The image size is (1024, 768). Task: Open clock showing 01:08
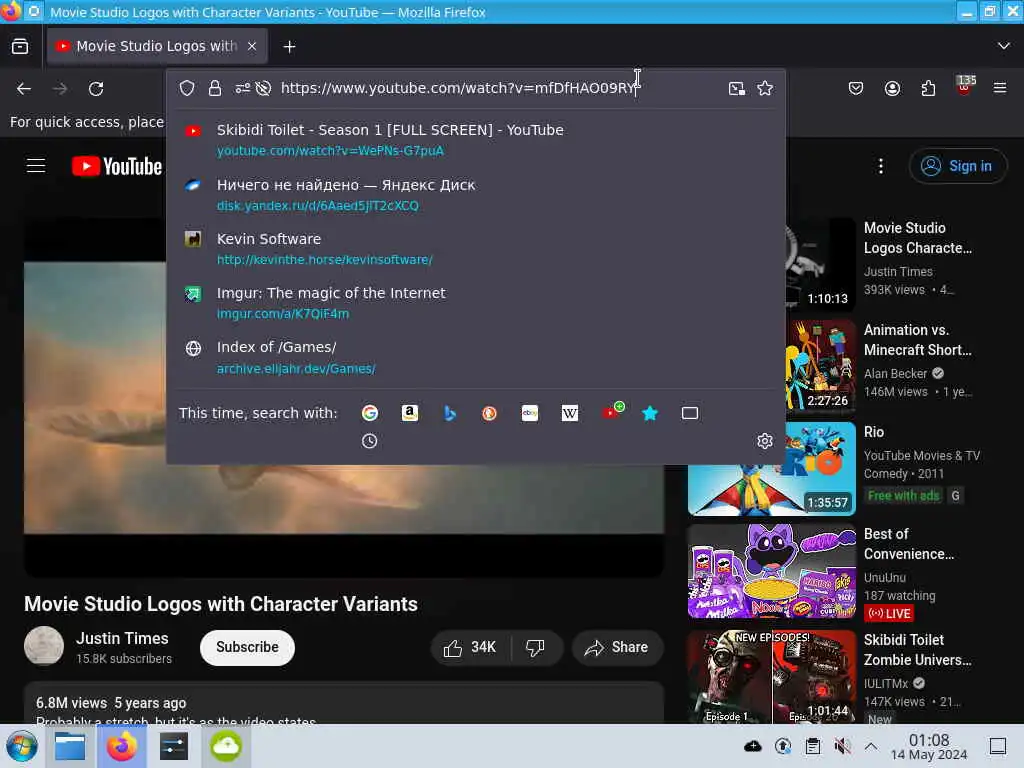point(929,746)
